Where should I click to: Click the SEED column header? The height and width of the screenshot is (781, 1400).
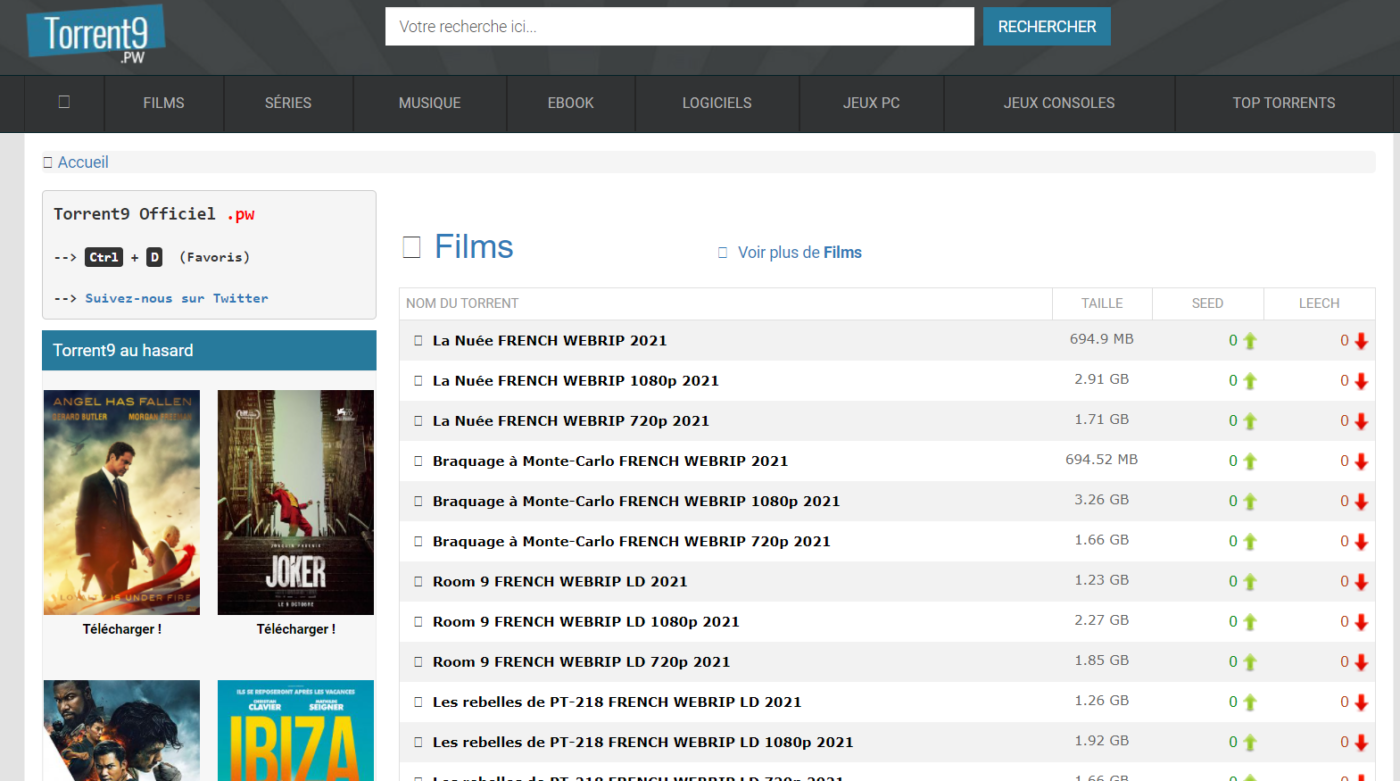tap(1207, 303)
